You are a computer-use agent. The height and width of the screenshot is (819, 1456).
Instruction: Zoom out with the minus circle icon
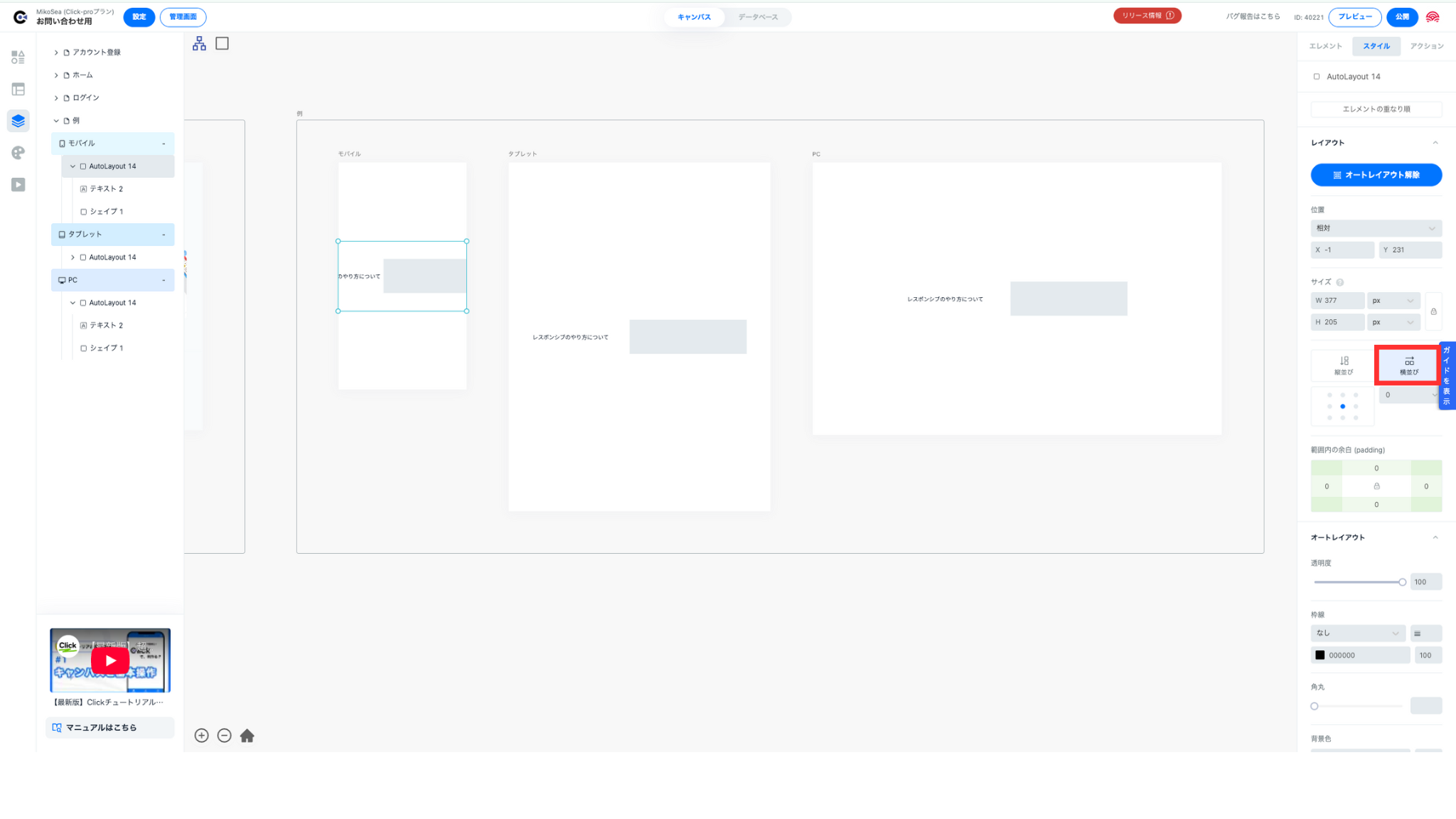(x=225, y=736)
